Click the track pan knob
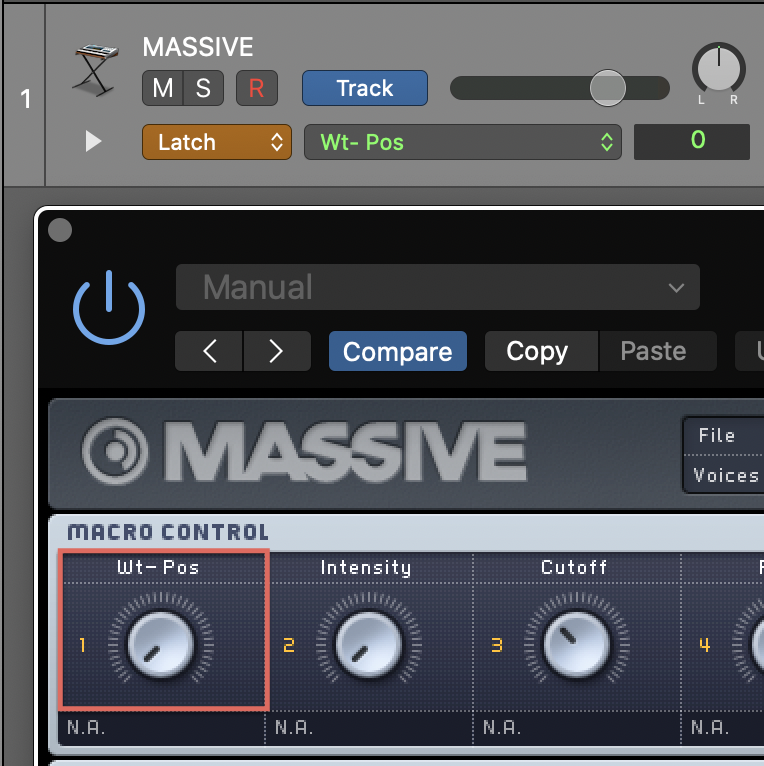This screenshot has width=764, height=766. pos(719,68)
